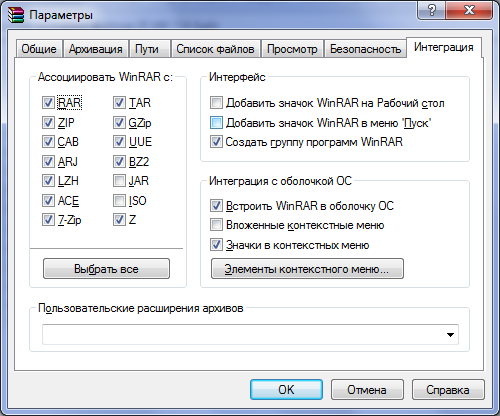Click the Выбрать все button
The height and width of the screenshot is (416, 500).
(106, 269)
